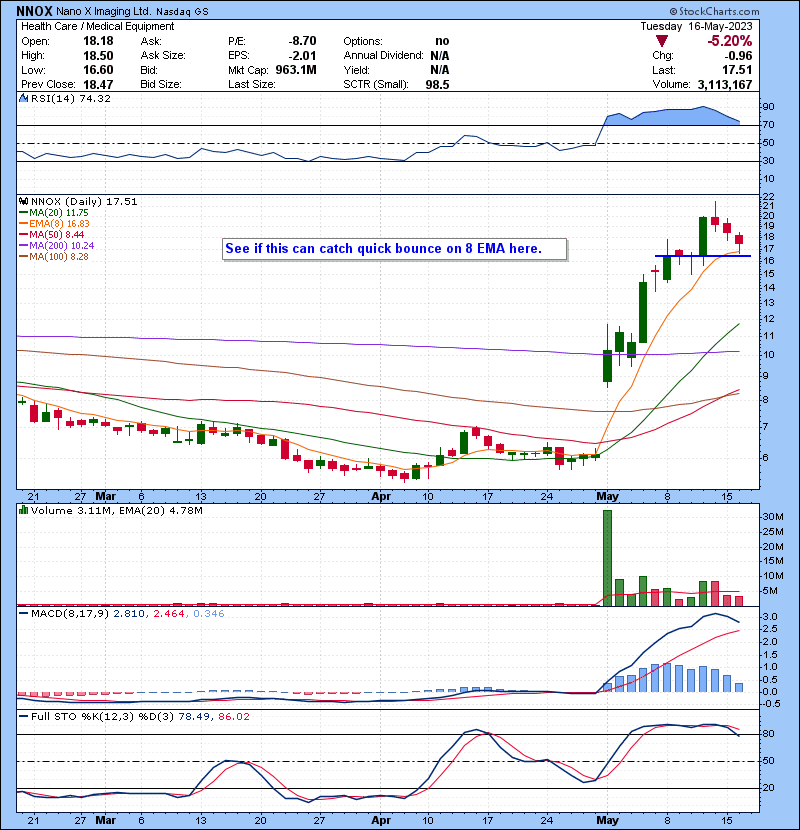This screenshot has height=830, width=800.
Task: Click the candlestick icon beside NNOX (Daily)
Action: pos(23,202)
